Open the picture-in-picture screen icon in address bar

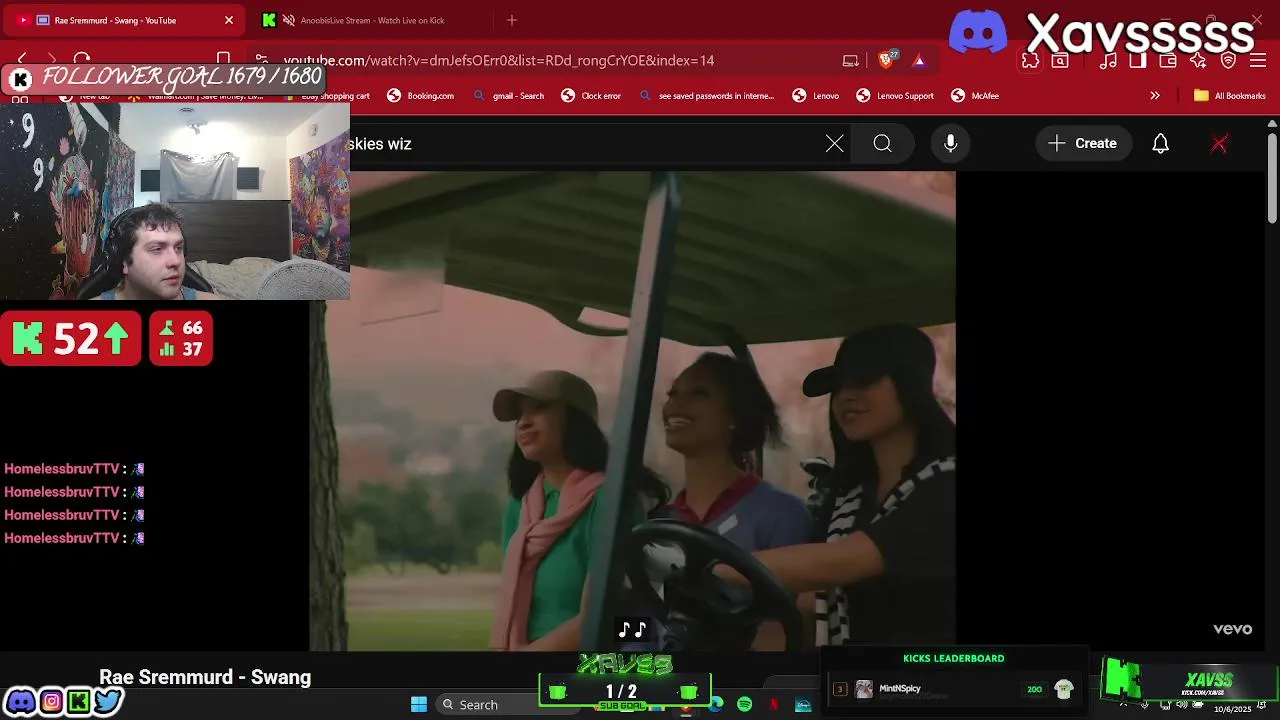click(850, 60)
